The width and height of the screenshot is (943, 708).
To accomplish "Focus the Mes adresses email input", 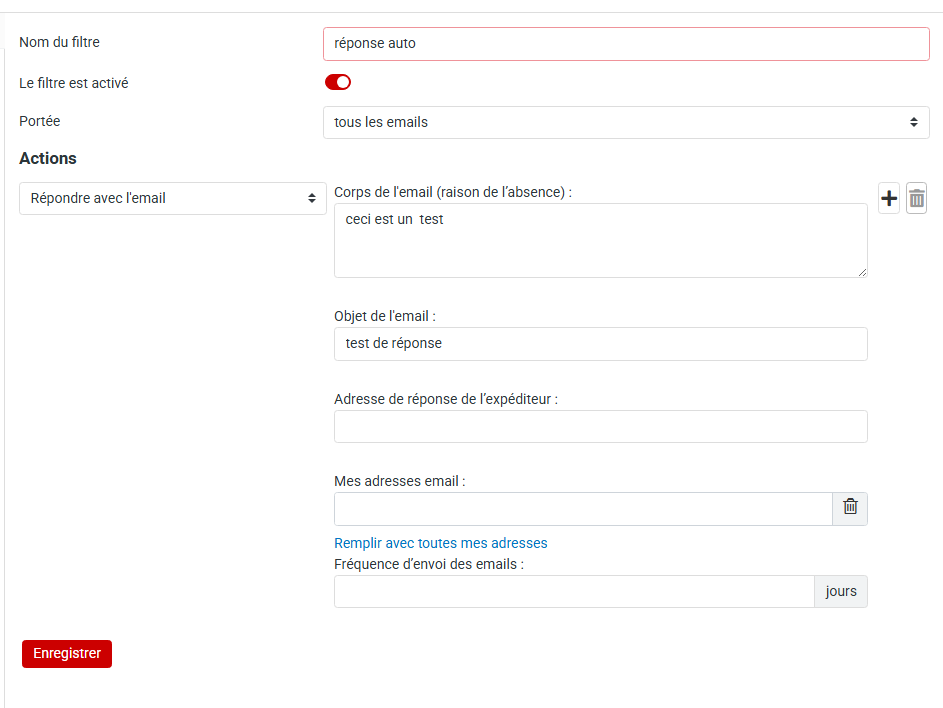I will (583, 508).
